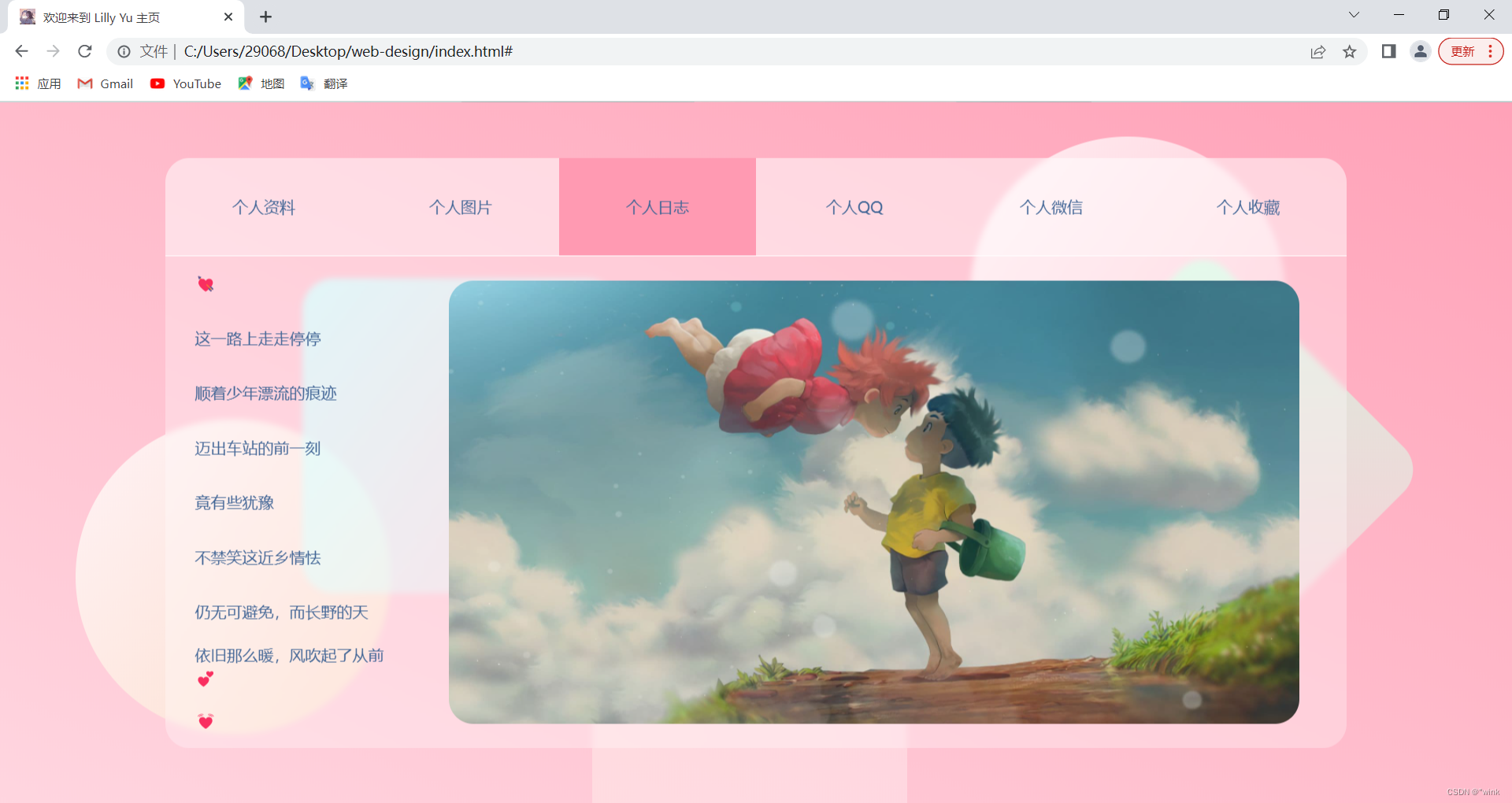This screenshot has width=1512, height=803.
Task: Open the Chrome three-dot menu
Action: [1491, 51]
